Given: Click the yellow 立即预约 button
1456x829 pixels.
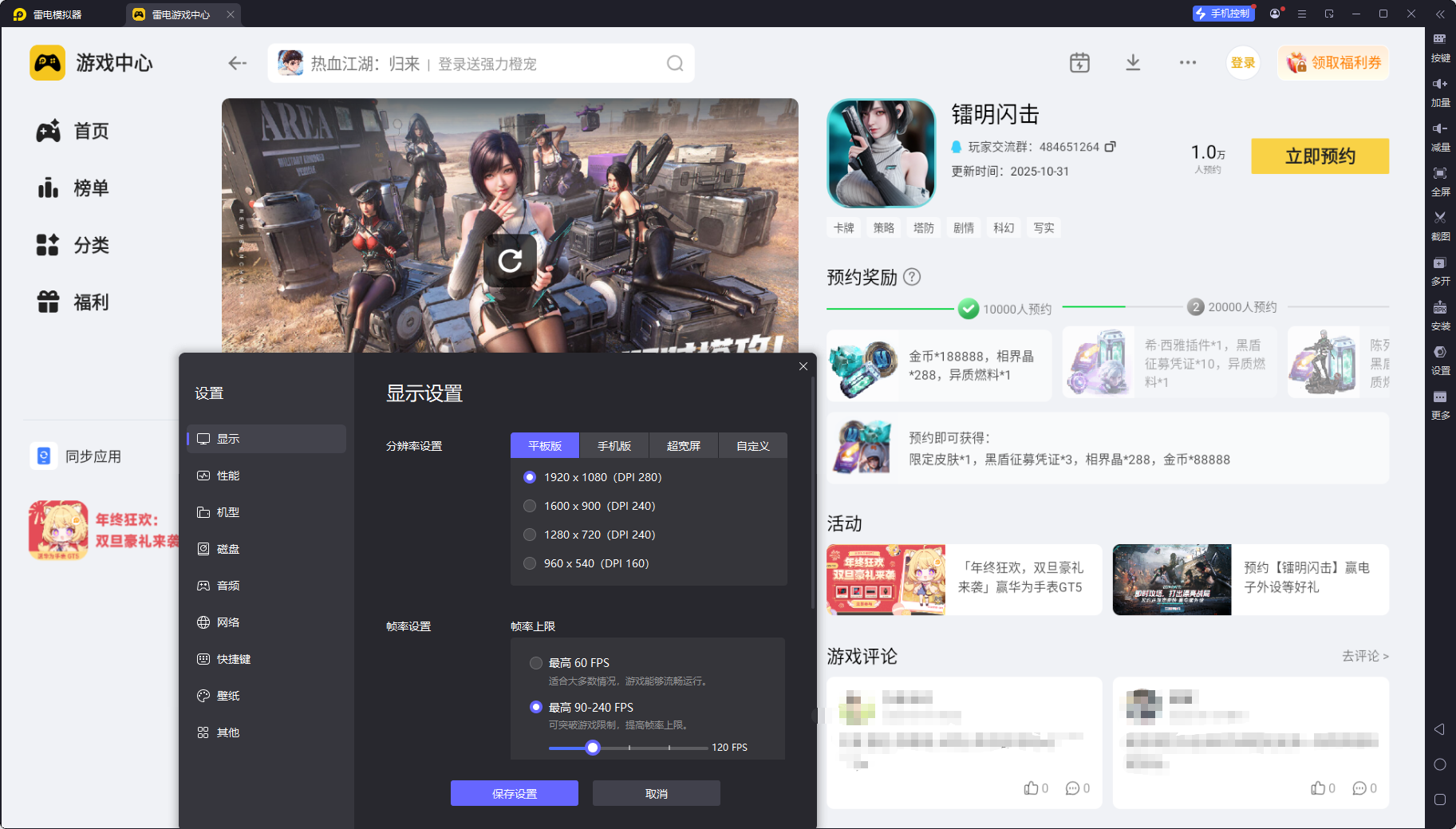Looking at the screenshot, I should (x=1320, y=156).
